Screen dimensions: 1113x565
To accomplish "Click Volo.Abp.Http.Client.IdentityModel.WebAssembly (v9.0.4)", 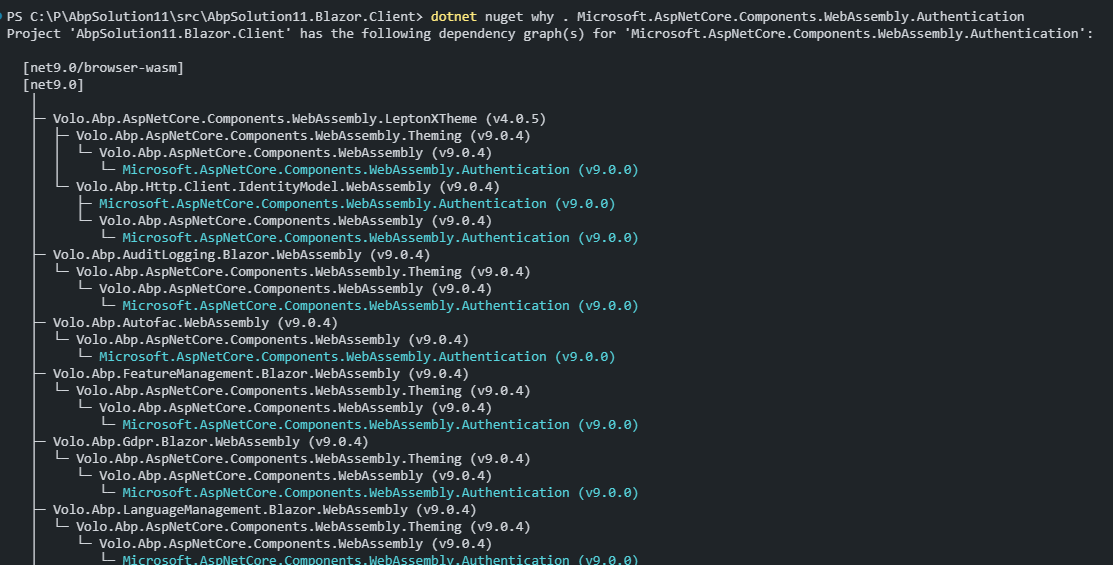I will 288,187.
